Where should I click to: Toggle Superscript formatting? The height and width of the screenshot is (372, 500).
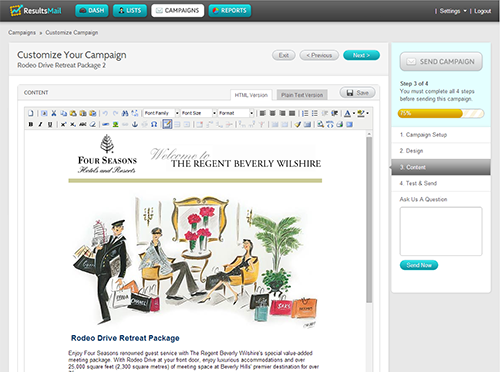(63, 124)
